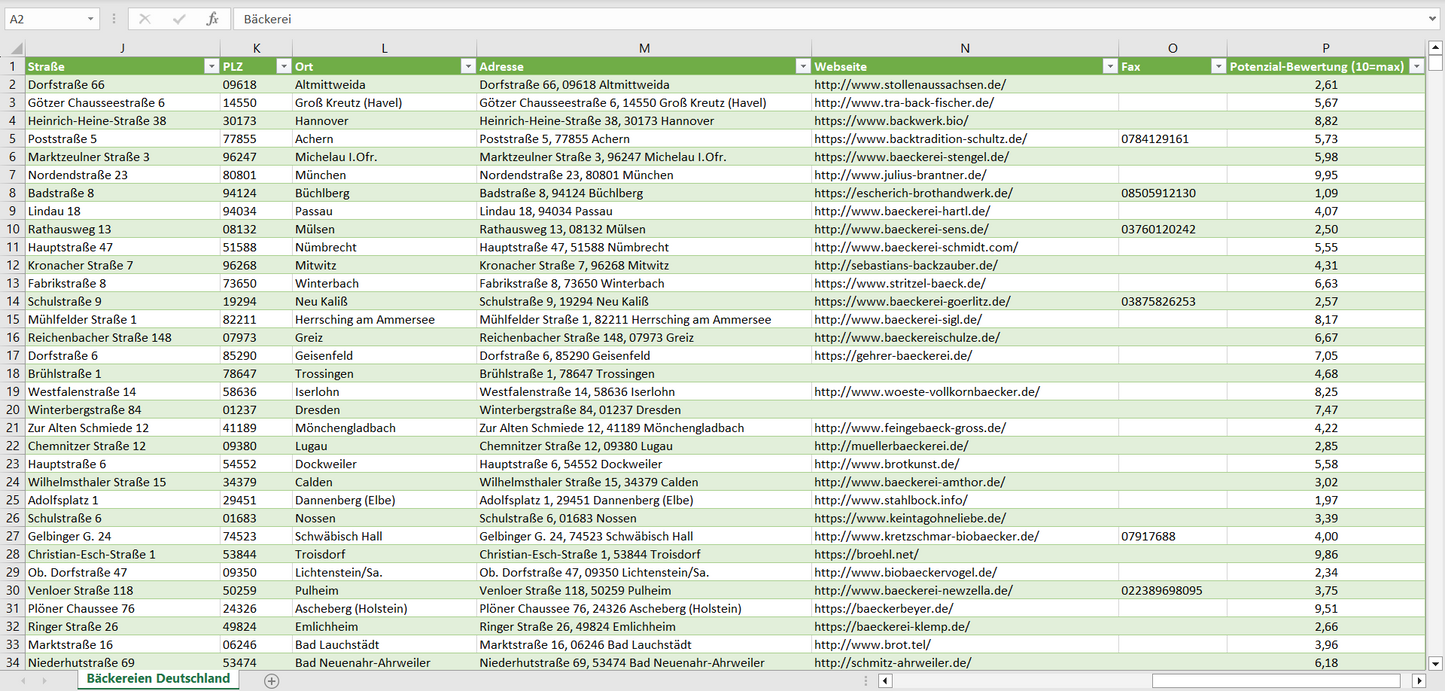This screenshot has width=1445, height=691.
Task: Switch to the Bäckereien Deutschland sheet tab
Action: click(158, 679)
